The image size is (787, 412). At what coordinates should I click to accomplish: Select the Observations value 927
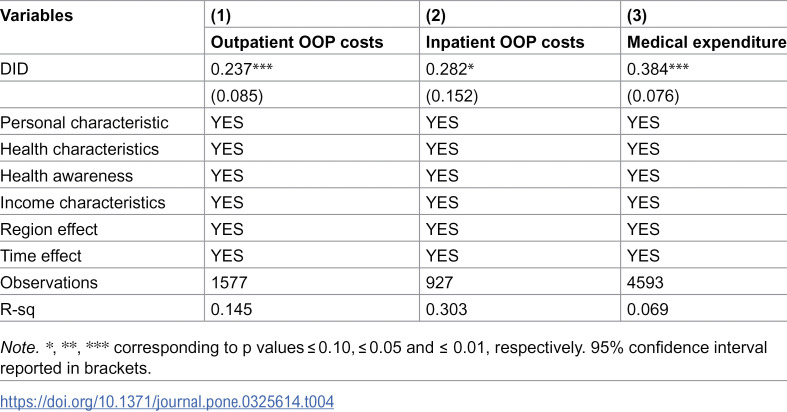(x=439, y=283)
